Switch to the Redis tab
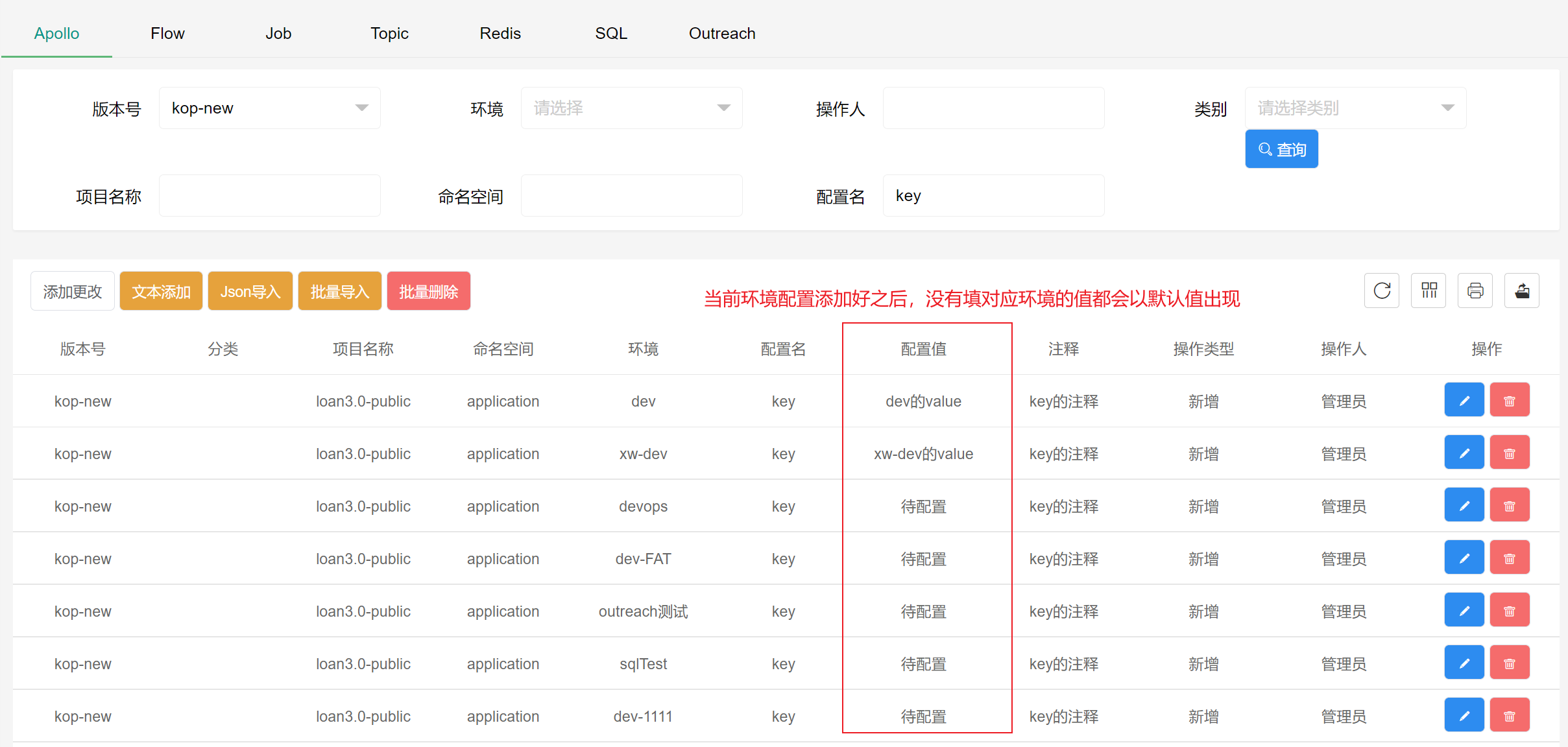The height and width of the screenshot is (747, 1568). click(x=500, y=34)
